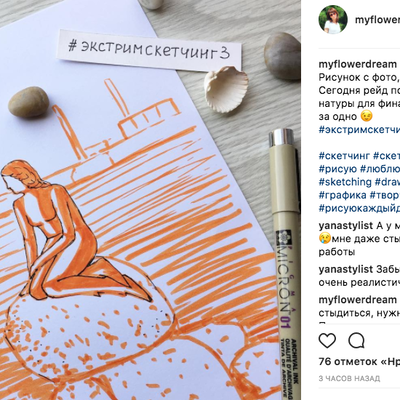Screen dimensions: 400x400
Task: Open myflowerdream profile avatar picture
Action: pos(333,20)
